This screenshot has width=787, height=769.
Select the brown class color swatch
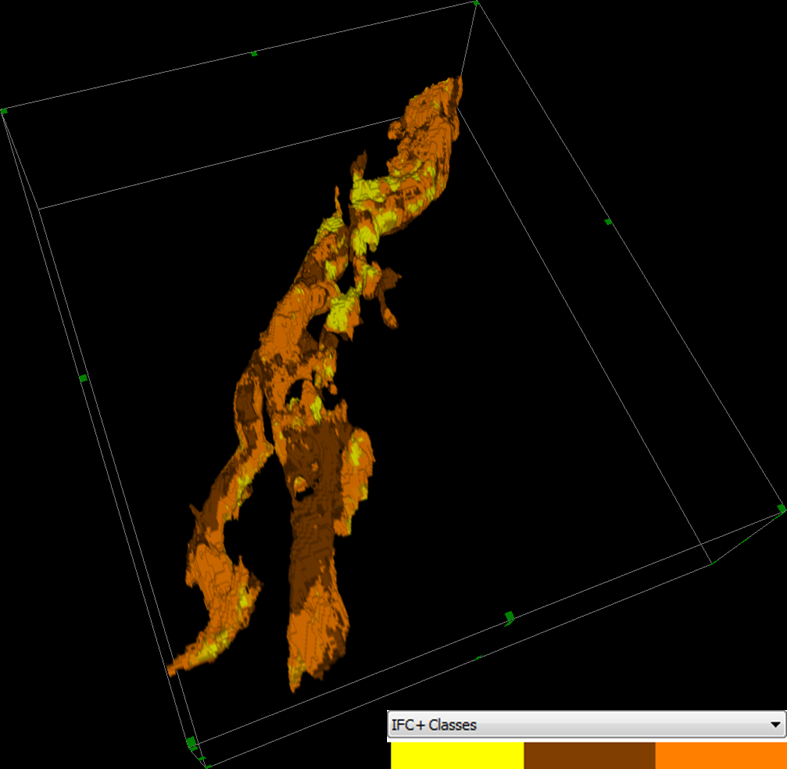point(590,756)
